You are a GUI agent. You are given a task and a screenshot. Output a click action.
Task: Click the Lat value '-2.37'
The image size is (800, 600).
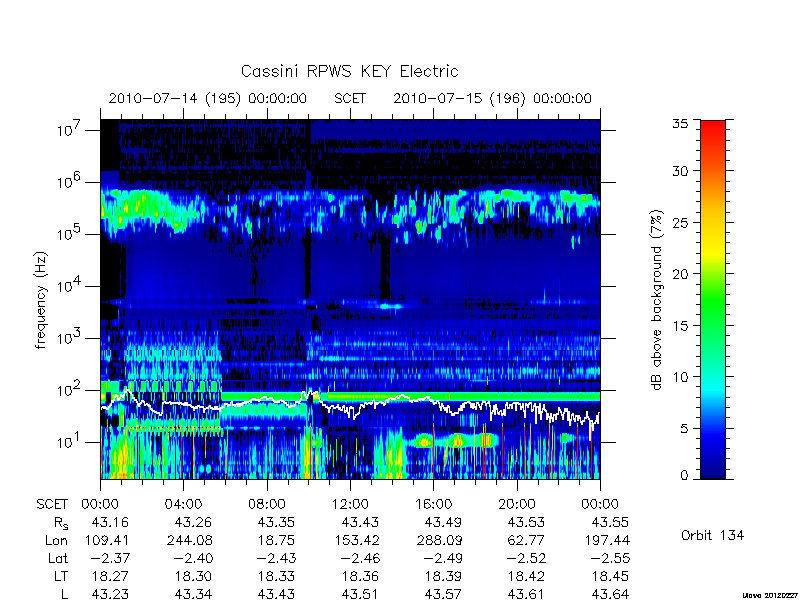pyautogui.click(x=110, y=558)
